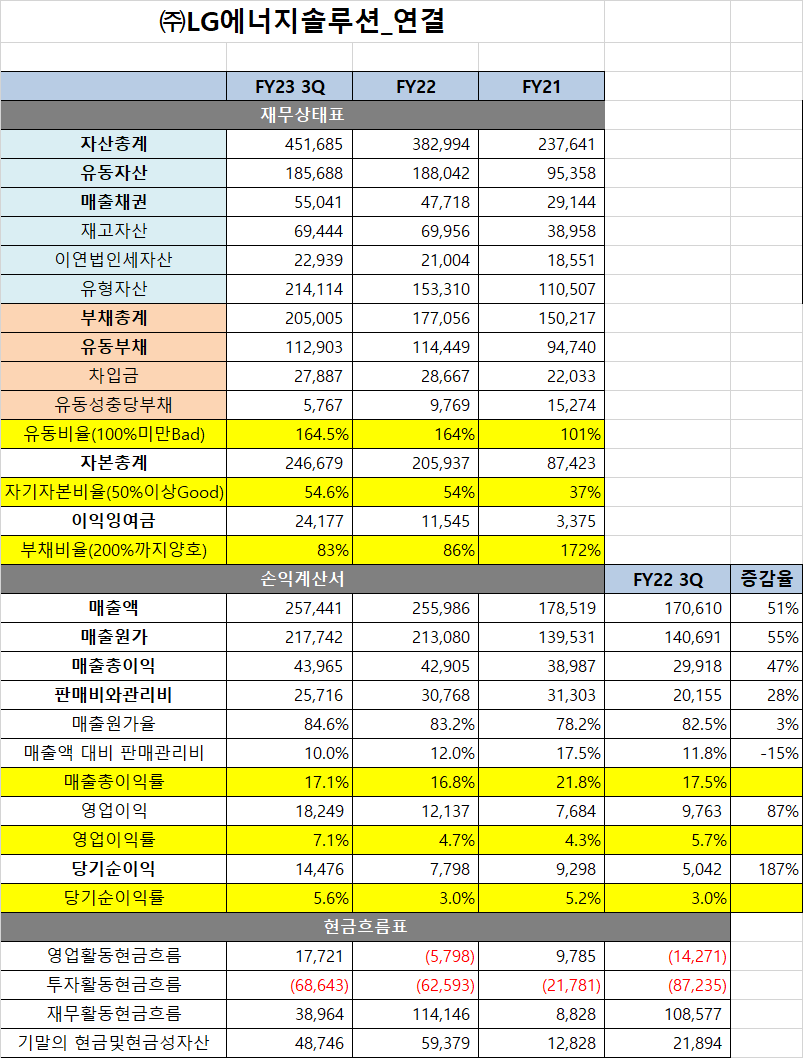
Task: Select the 손익계산서 section header
Action: (x=300, y=573)
